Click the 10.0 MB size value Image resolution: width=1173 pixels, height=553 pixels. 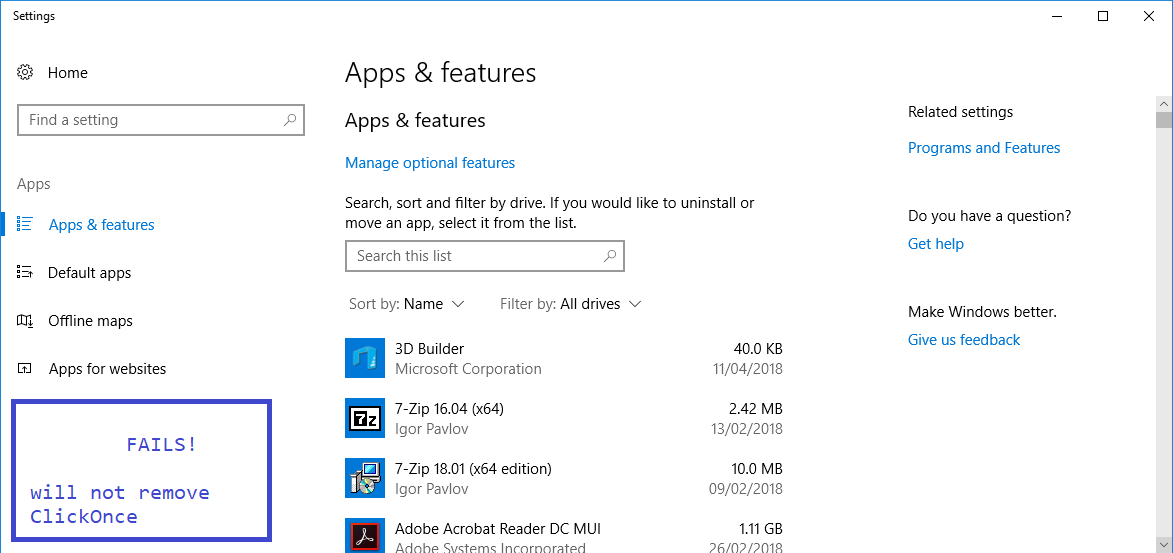[757, 469]
